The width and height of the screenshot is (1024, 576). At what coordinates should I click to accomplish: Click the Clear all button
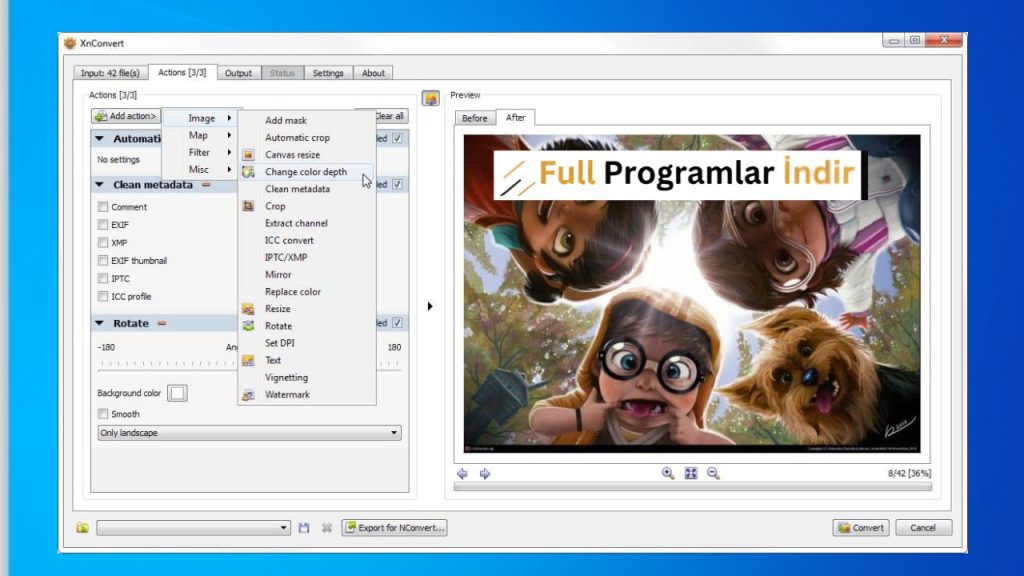click(x=391, y=116)
